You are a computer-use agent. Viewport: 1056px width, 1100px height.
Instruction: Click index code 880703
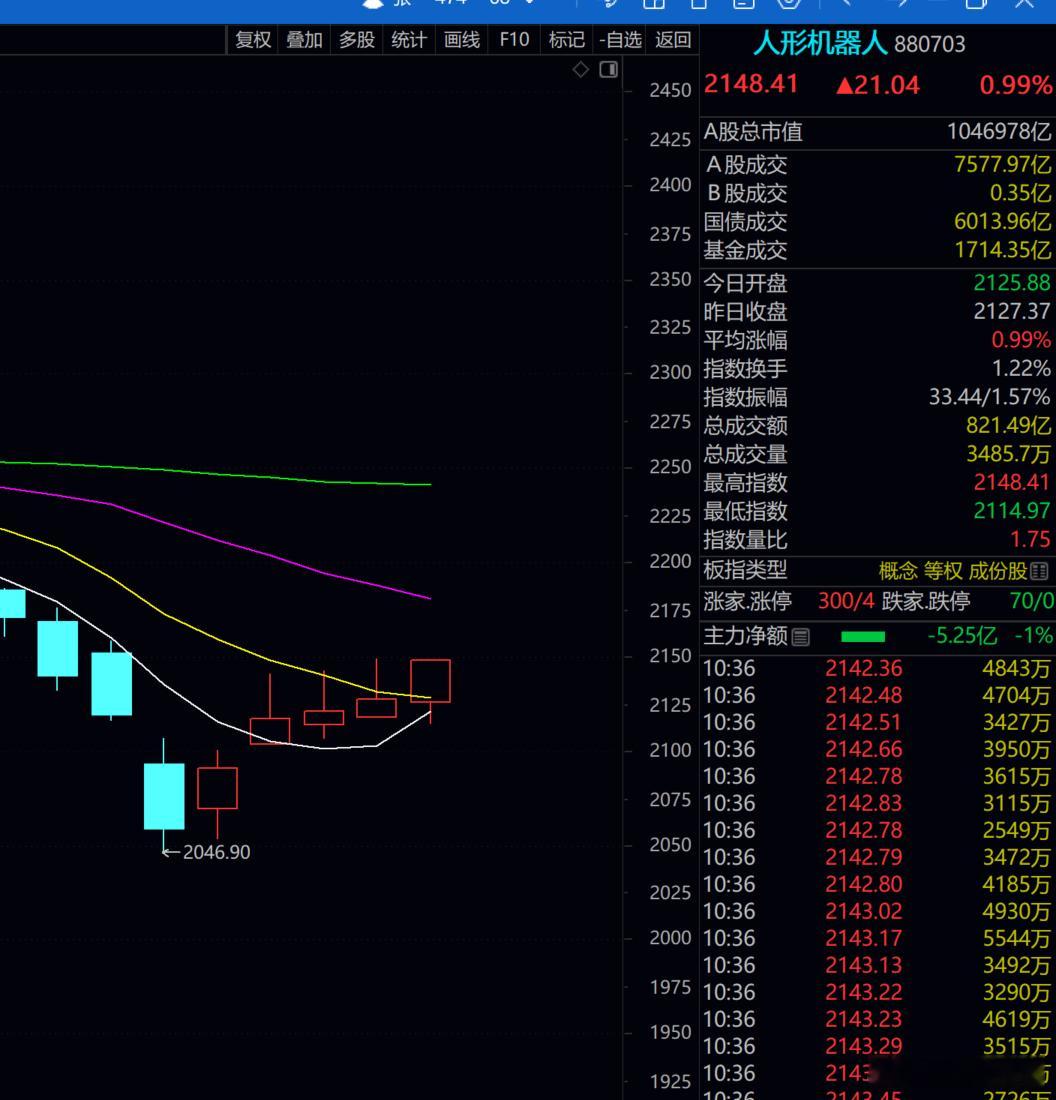930,45
